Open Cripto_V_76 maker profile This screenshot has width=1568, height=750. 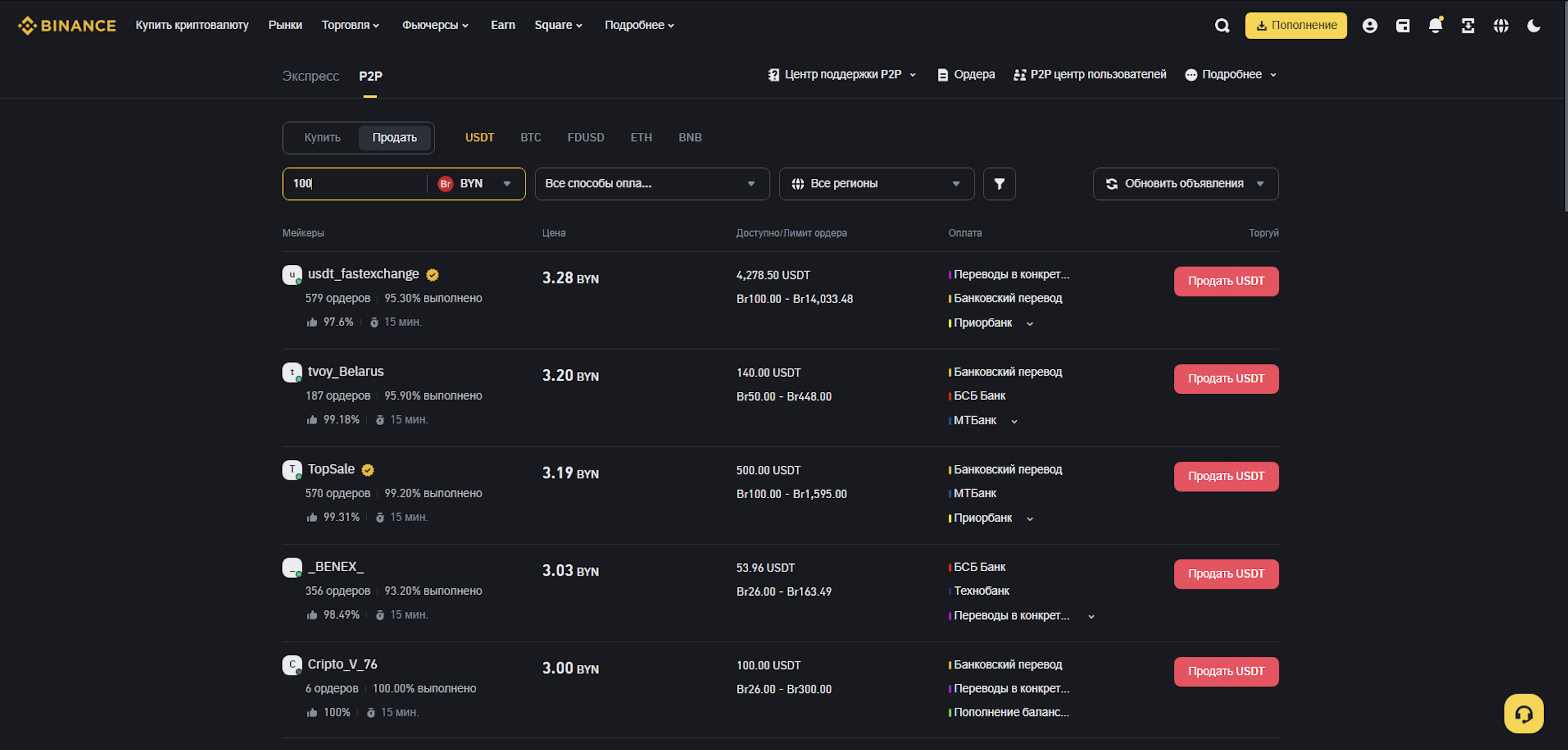pos(342,664)
